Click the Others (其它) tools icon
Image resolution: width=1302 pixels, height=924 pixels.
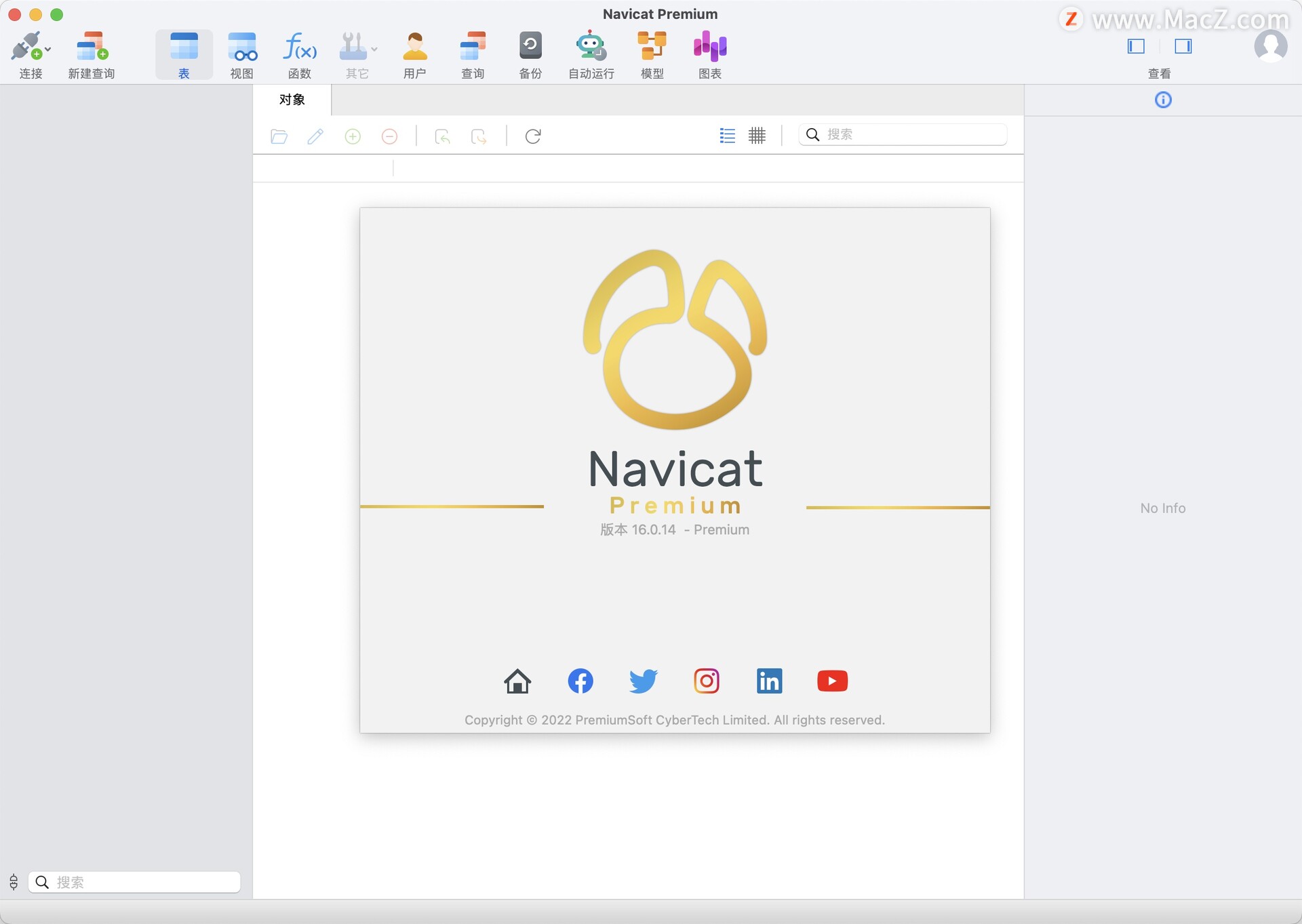point(353,46)
